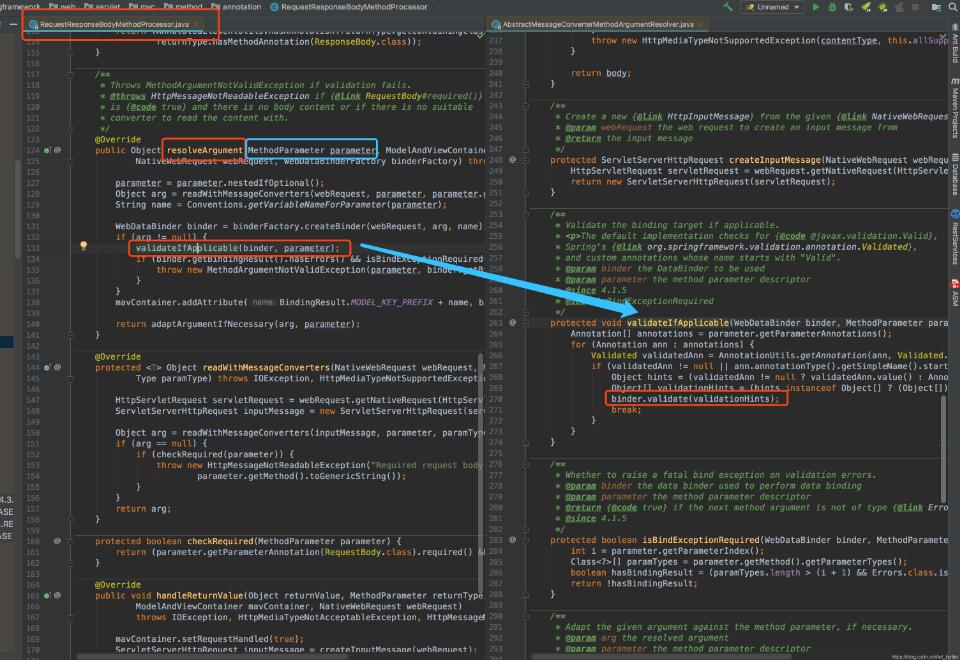Open the Maven Projects side panel
960x660 pixels.
point(953,110)
